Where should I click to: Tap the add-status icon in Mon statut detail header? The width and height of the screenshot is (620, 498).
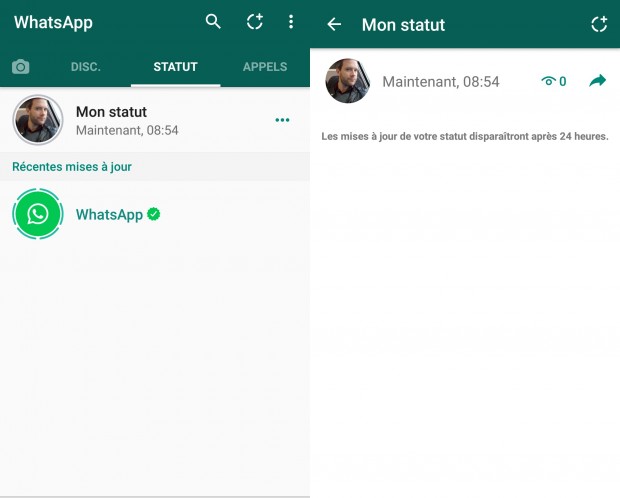(599, 24)
